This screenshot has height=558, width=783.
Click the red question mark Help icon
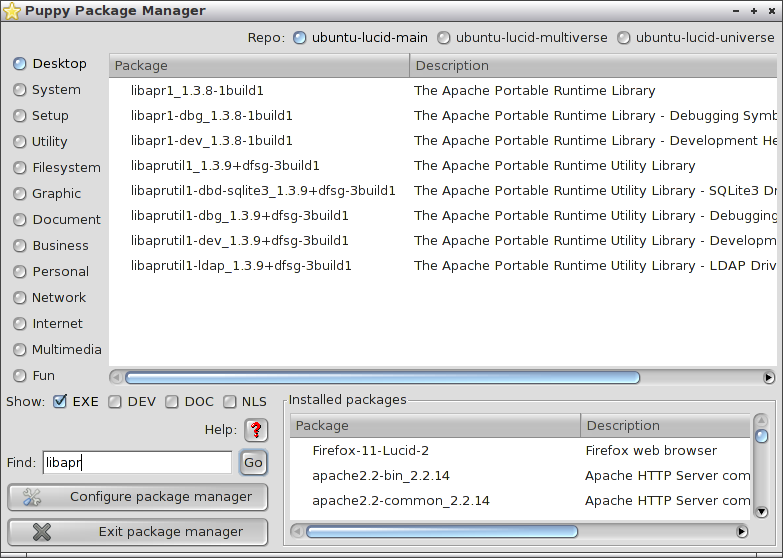coord(257,430)
